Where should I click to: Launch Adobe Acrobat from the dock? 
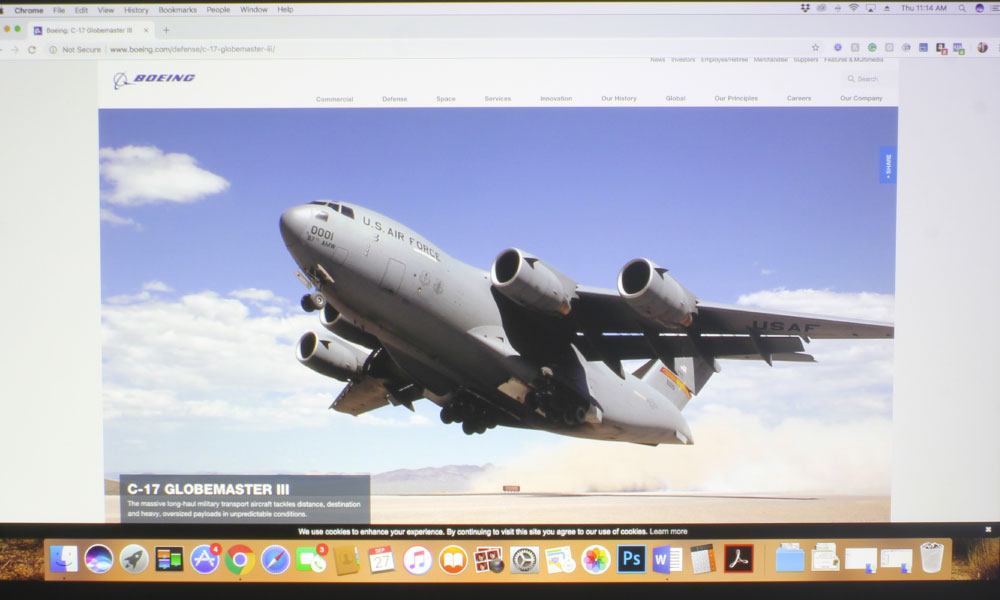click(x=739, y=559)
